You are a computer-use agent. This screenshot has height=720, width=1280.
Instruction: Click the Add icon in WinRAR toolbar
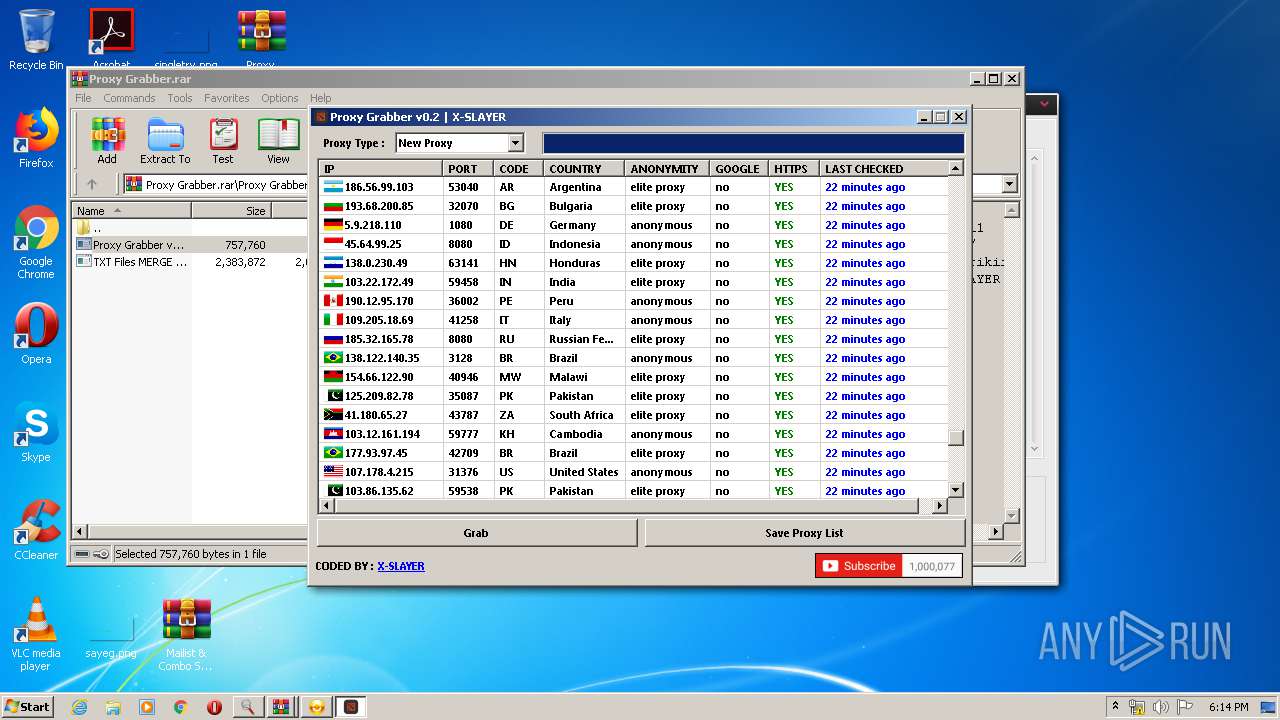107,141
